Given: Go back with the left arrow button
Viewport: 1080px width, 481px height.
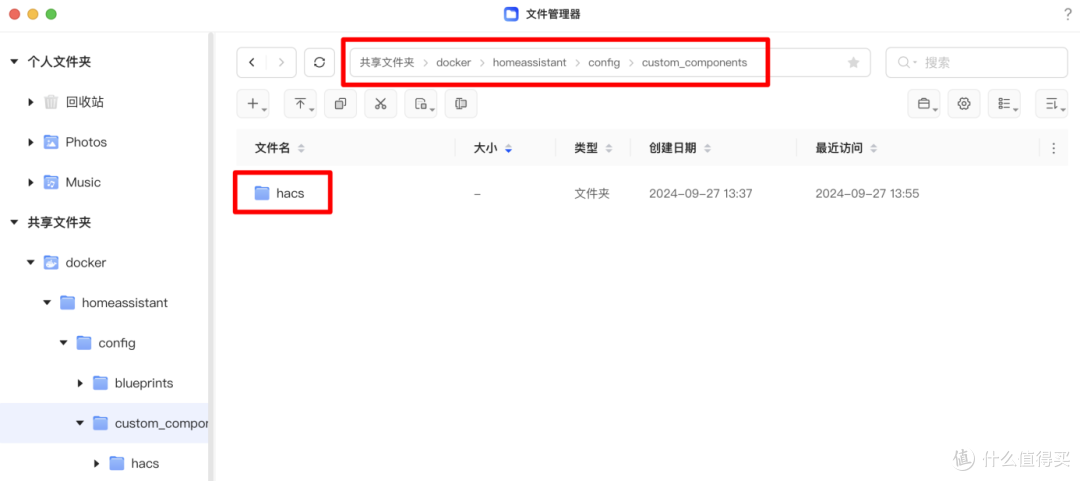Looking at the screenshot, I should tap(252, 63).
